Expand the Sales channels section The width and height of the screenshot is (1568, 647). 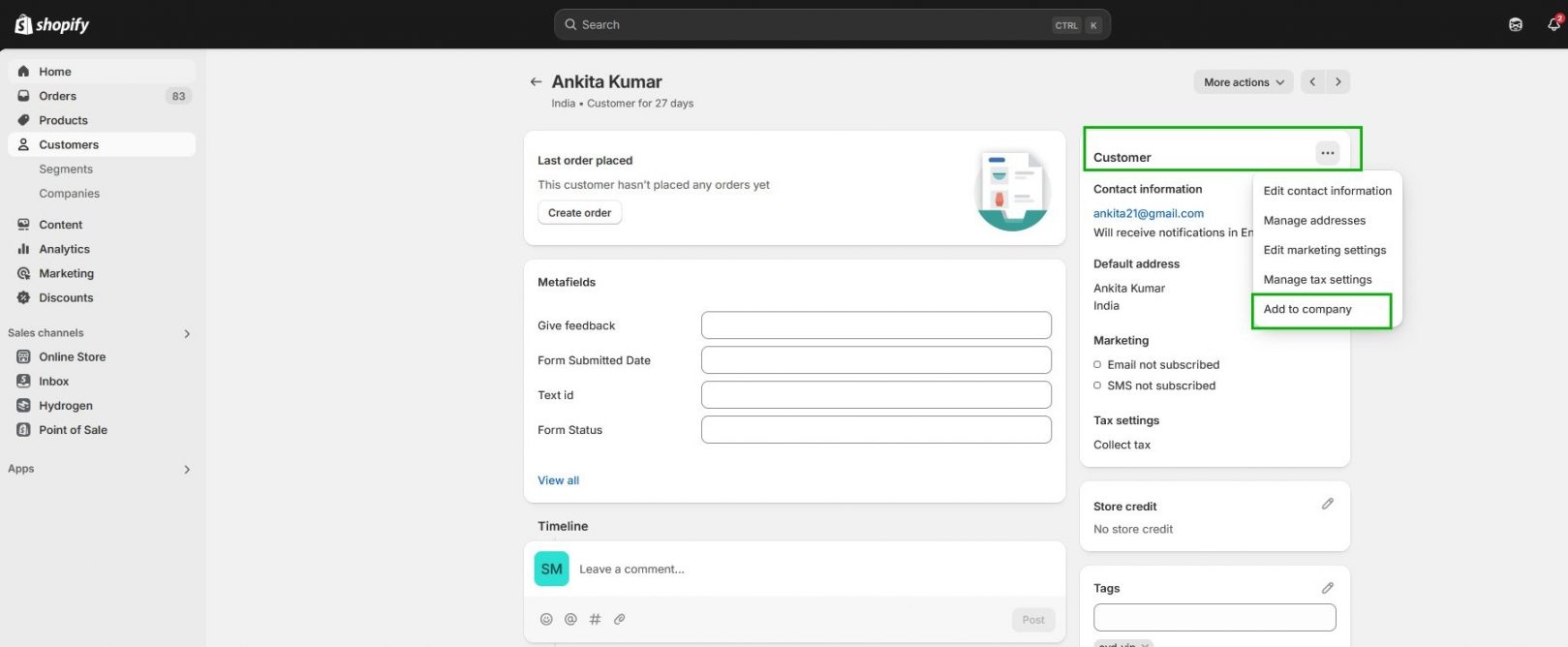187,333
